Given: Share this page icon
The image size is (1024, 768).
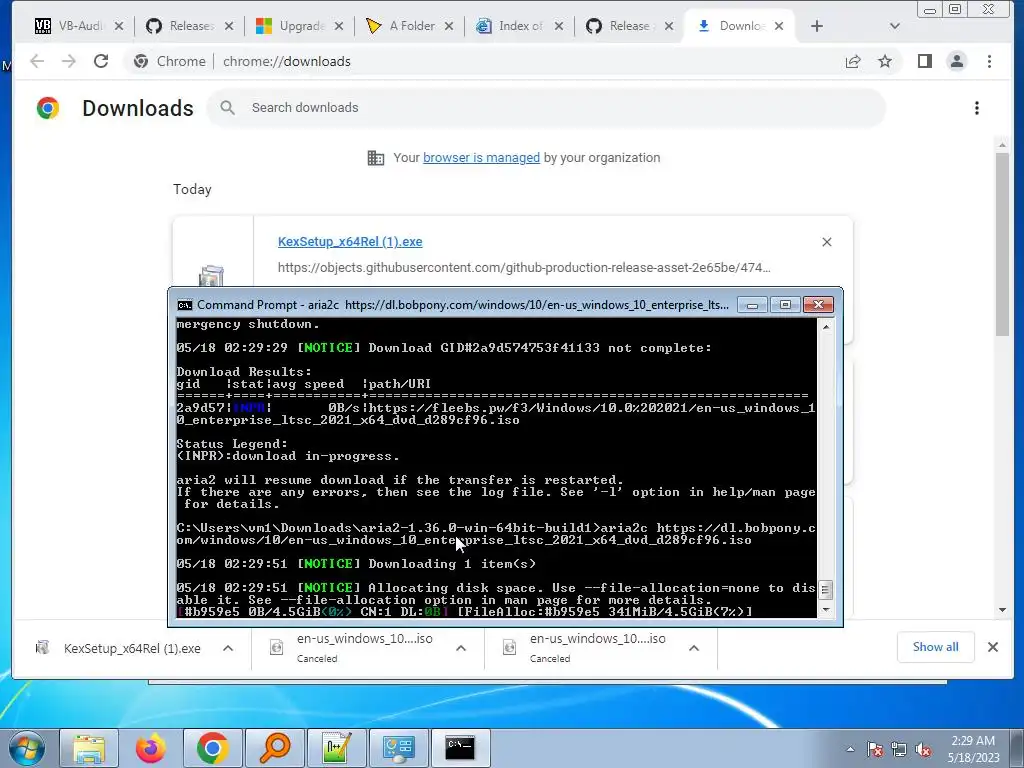Looking at the screenshot, I should pos(853,61).
